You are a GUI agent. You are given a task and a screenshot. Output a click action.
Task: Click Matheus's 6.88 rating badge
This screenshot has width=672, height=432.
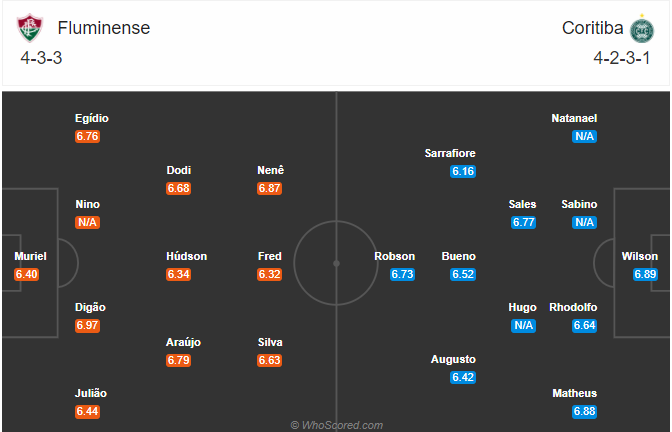pyautogui.click(x=585, y=411)
